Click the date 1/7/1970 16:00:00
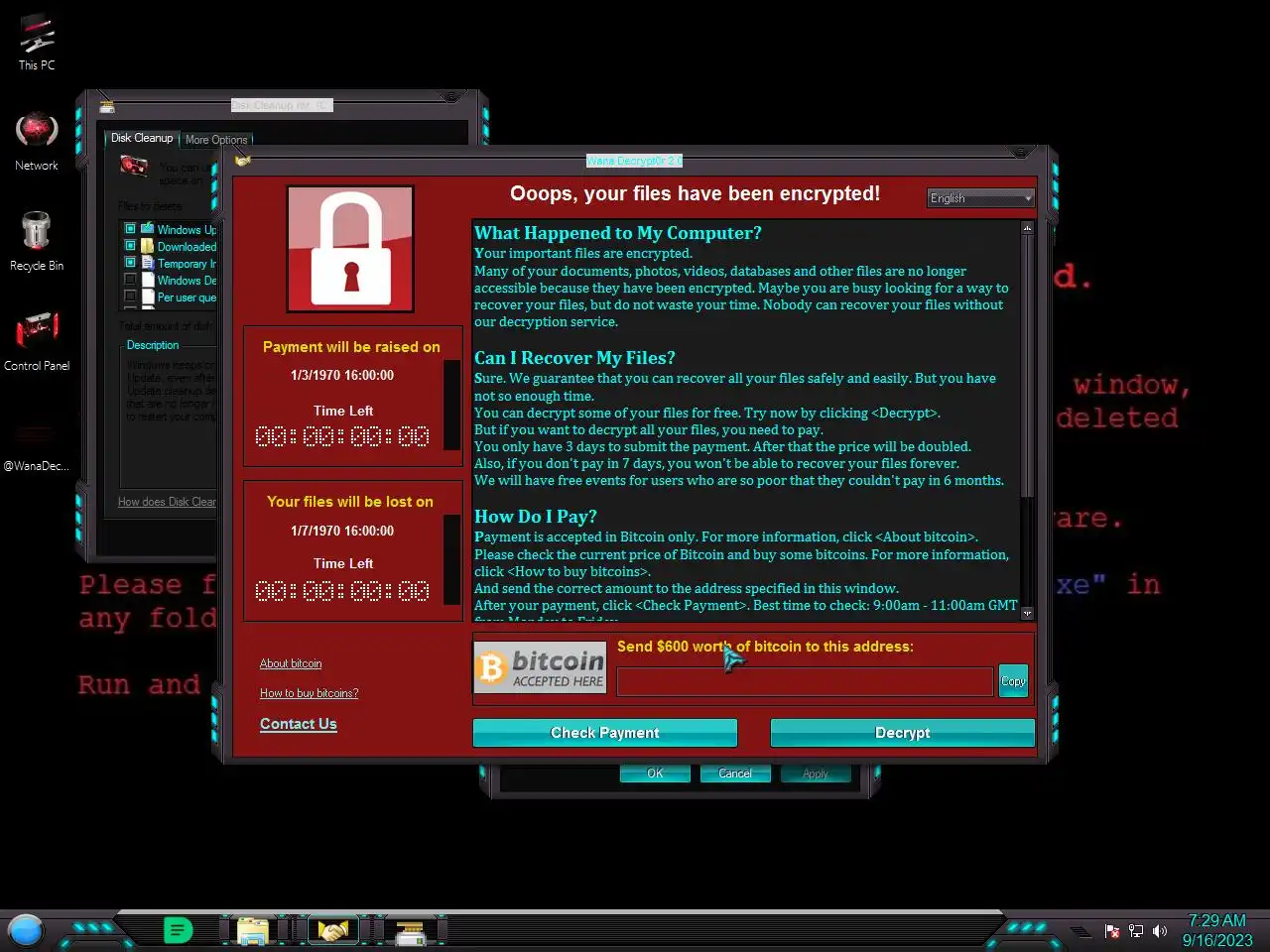 [x=342, y=531]
